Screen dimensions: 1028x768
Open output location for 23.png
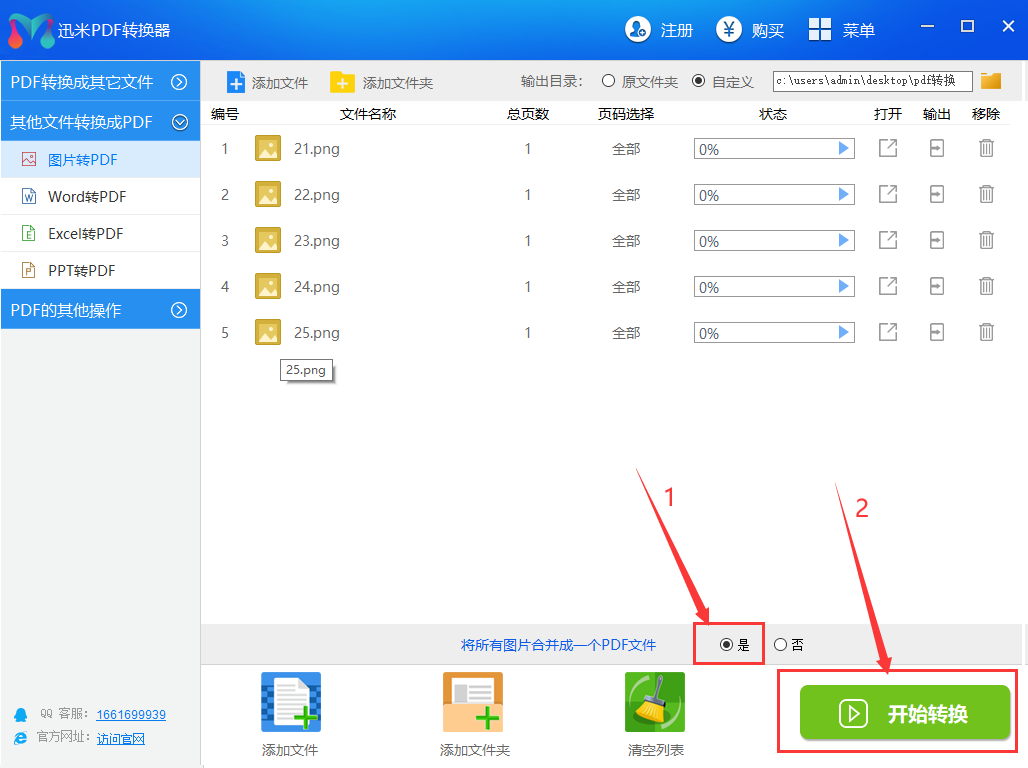click(936, 241)
